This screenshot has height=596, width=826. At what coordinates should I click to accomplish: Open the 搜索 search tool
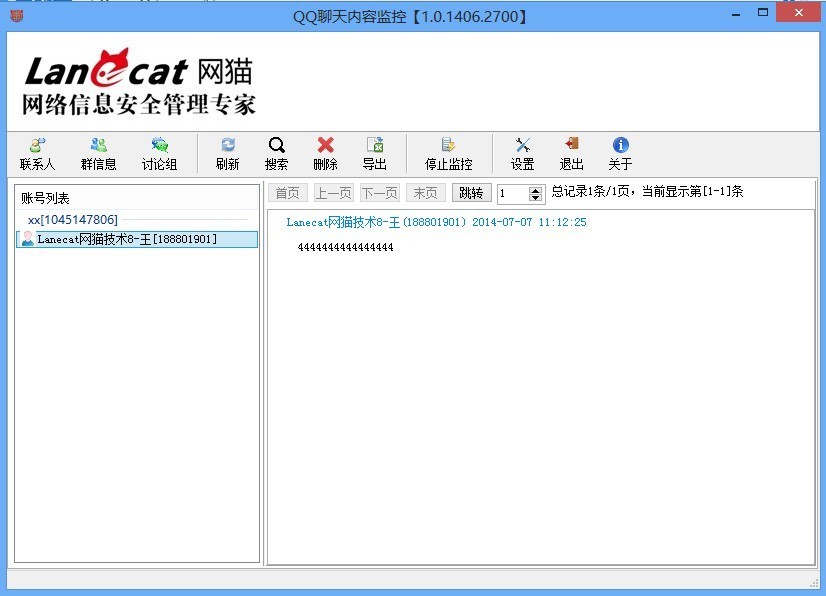tap(277, 153)
